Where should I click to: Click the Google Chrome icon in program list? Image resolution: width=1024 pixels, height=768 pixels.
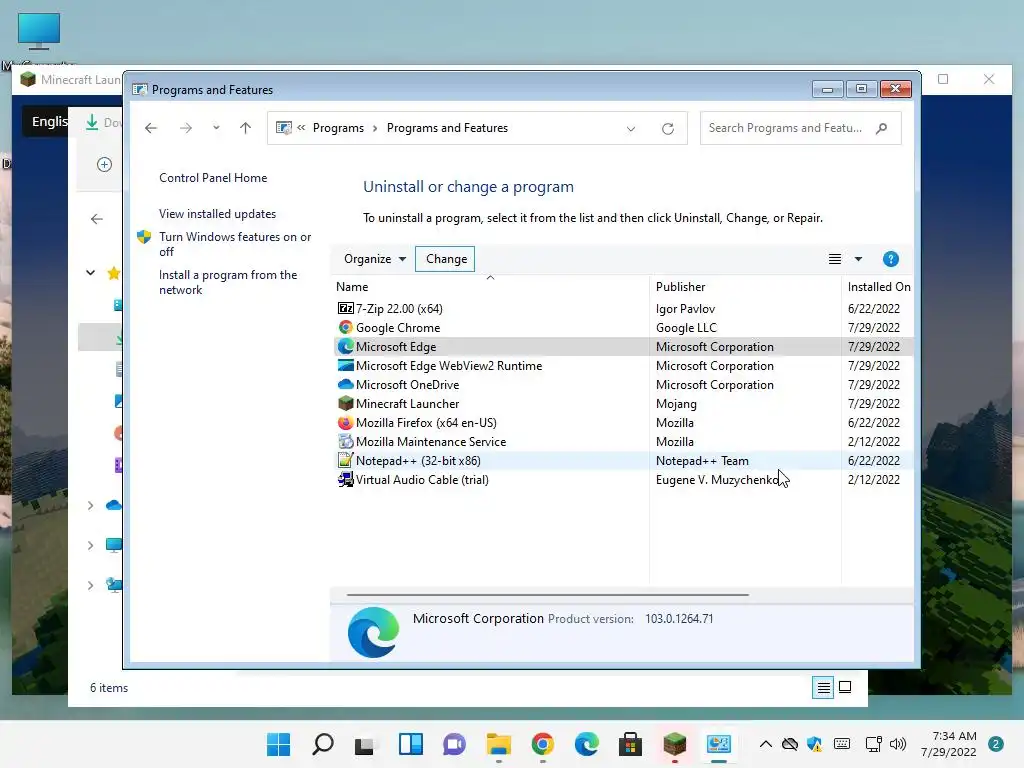pyautogui.click(x=345, y=327)
